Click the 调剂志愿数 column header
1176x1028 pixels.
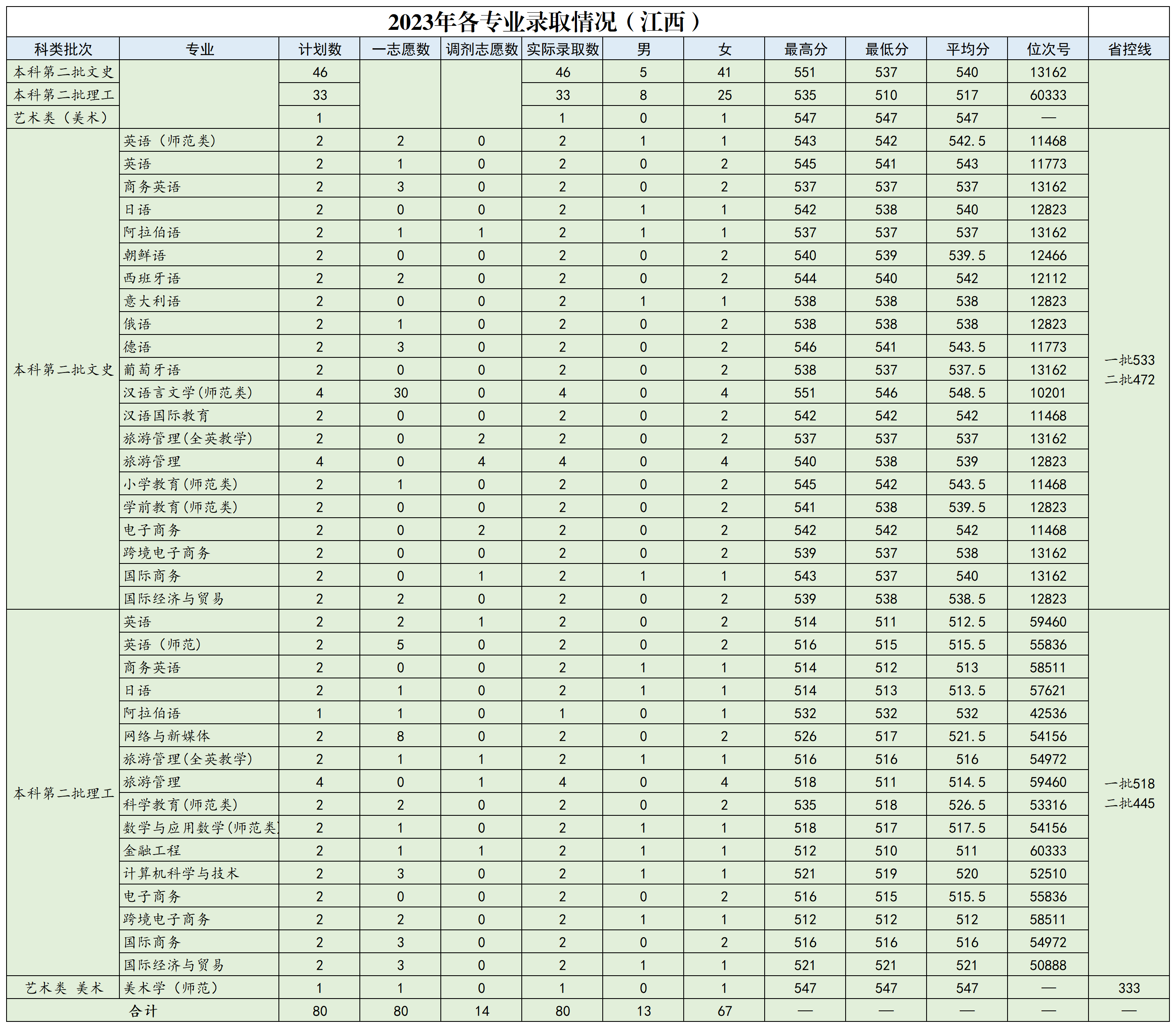pos(481,49)
